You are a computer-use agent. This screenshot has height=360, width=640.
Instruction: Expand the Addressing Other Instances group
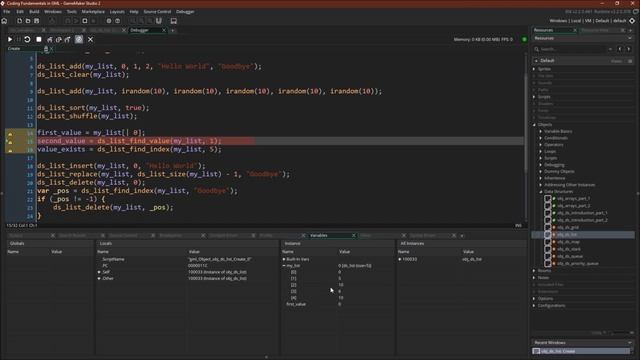coord(541,185)
